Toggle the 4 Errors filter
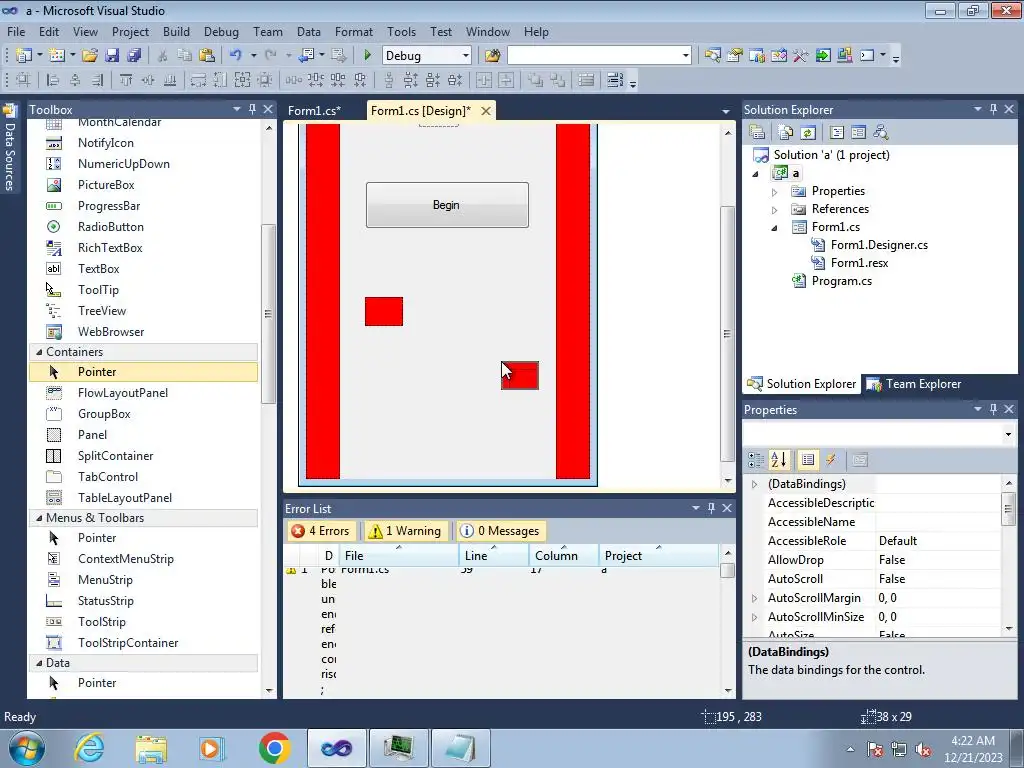Screen dimensions: 1024x768 tap(321, 531)
